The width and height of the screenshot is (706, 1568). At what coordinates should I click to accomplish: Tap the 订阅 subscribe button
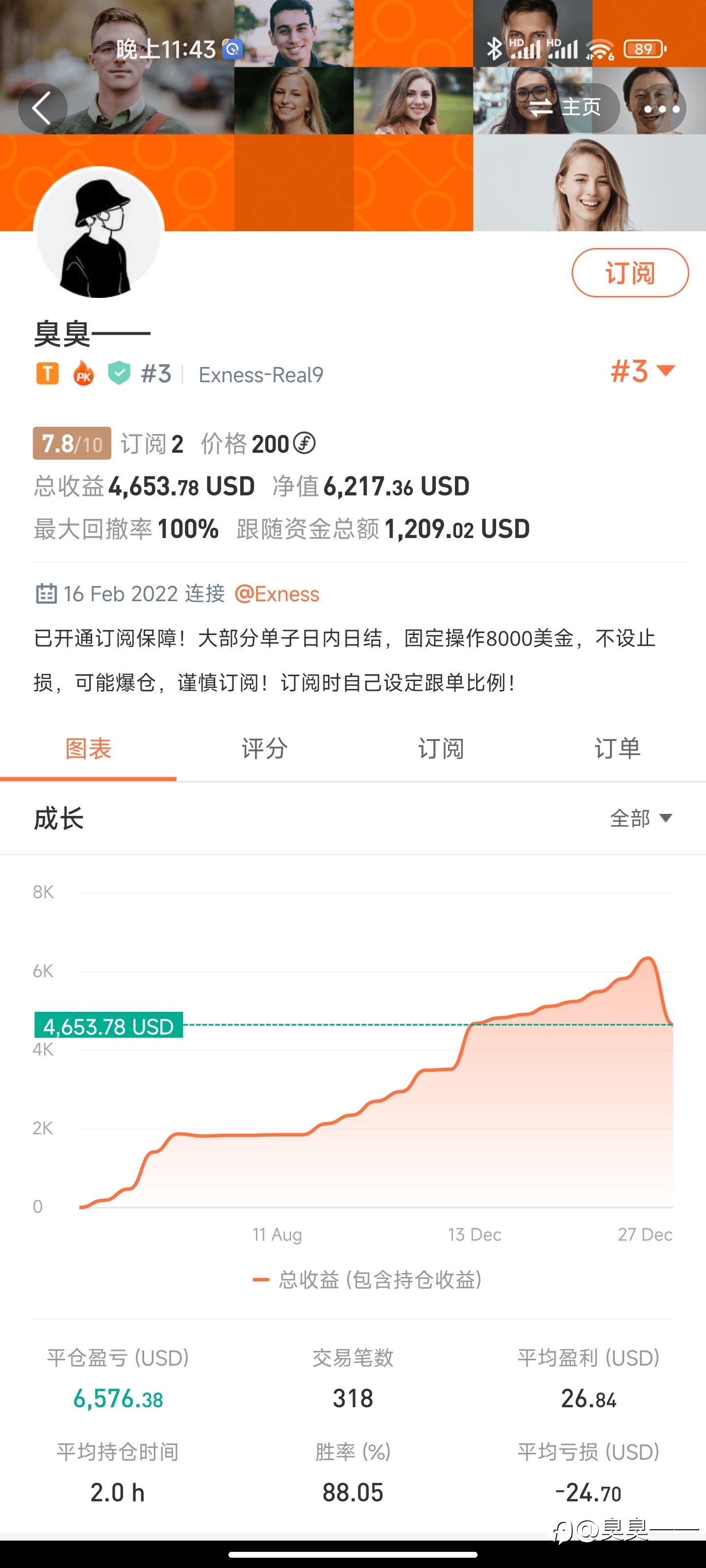[x=630, y=273]
